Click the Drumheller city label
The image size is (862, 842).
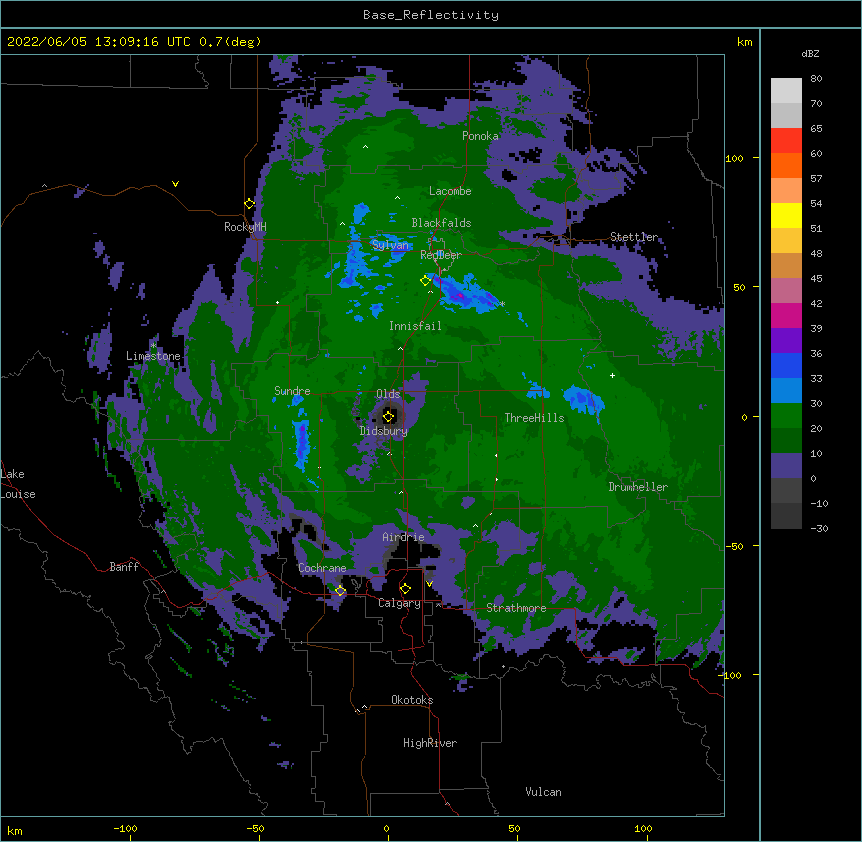click(638, 487)
